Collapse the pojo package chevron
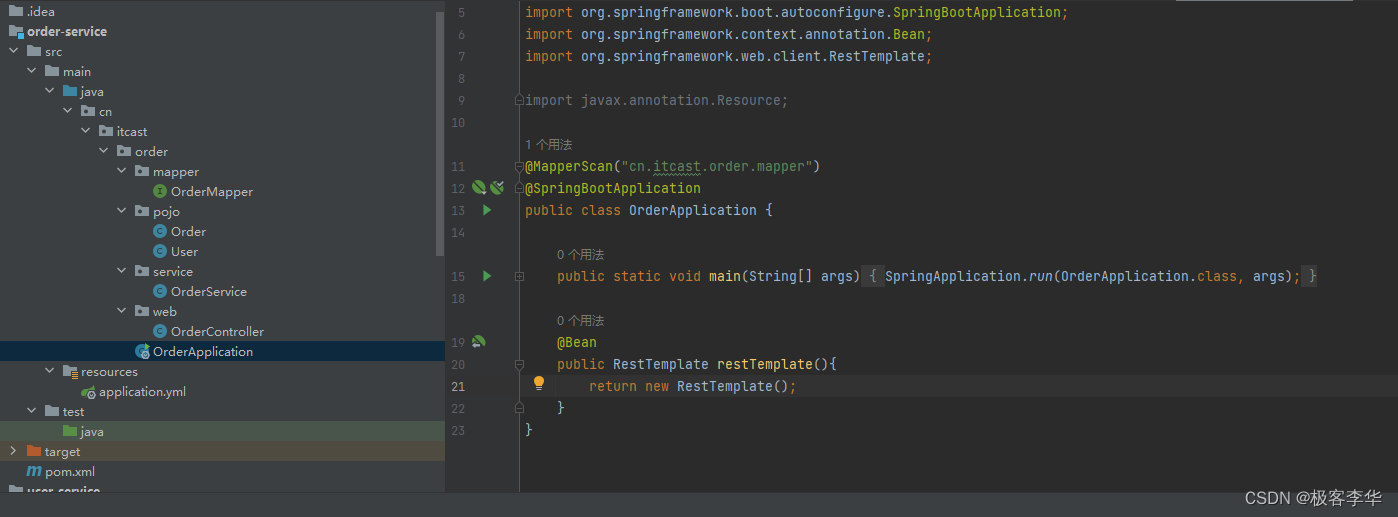 click(x=122, y=211)
